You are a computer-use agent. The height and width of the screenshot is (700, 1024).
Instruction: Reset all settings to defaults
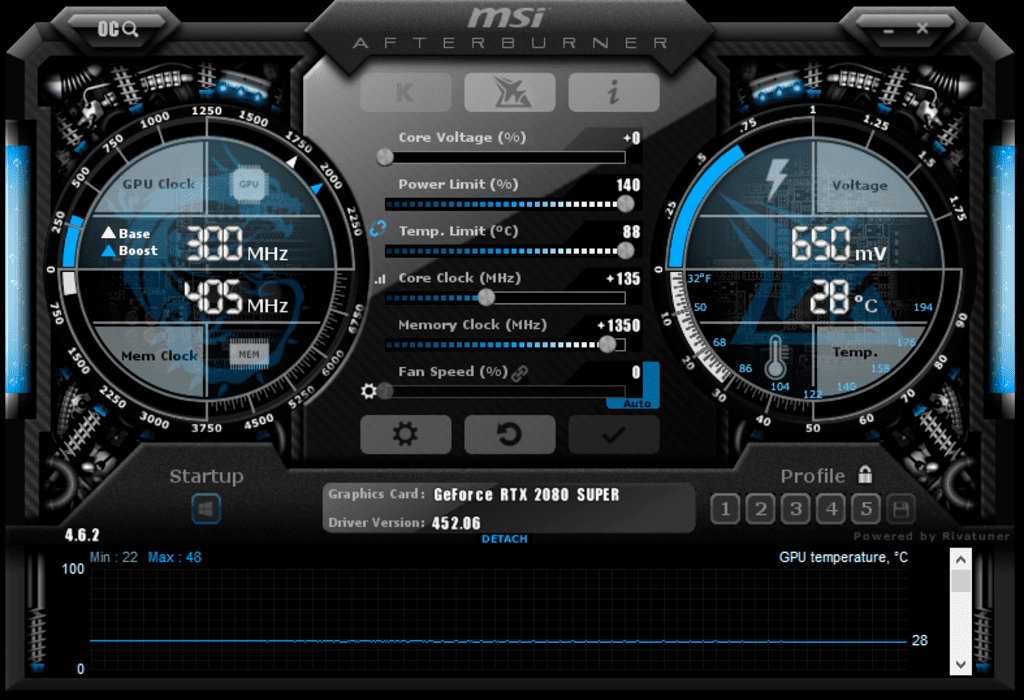pyautogui.click(x=509, y=435)
